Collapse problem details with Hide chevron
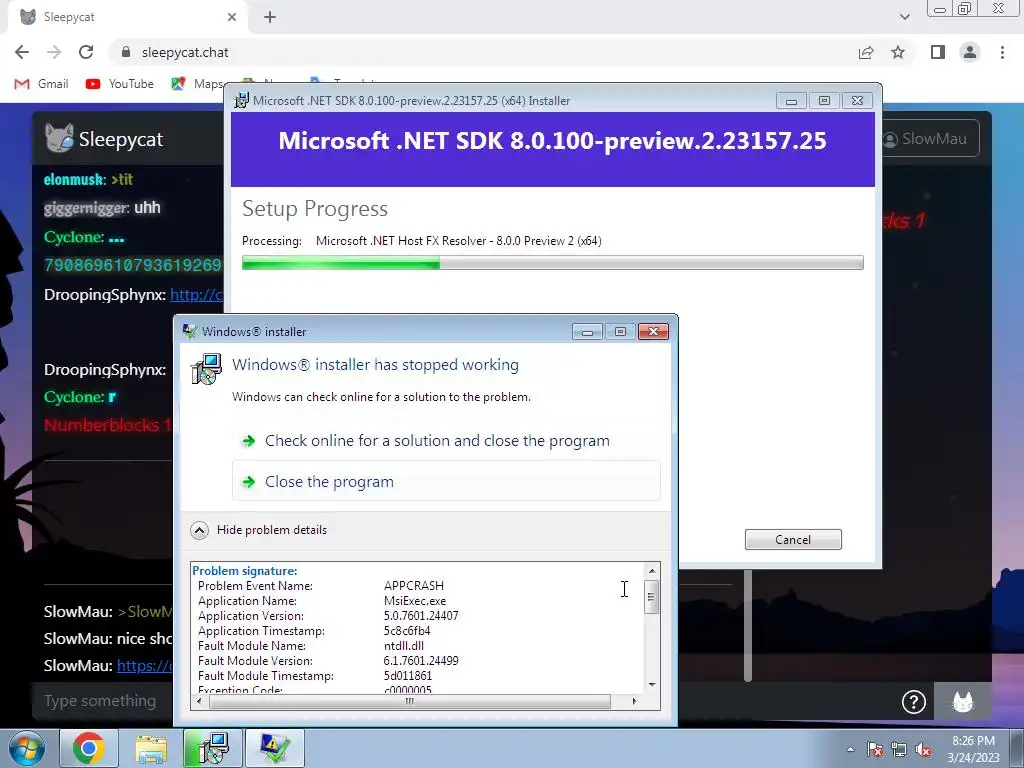 (x=200, y=530)
